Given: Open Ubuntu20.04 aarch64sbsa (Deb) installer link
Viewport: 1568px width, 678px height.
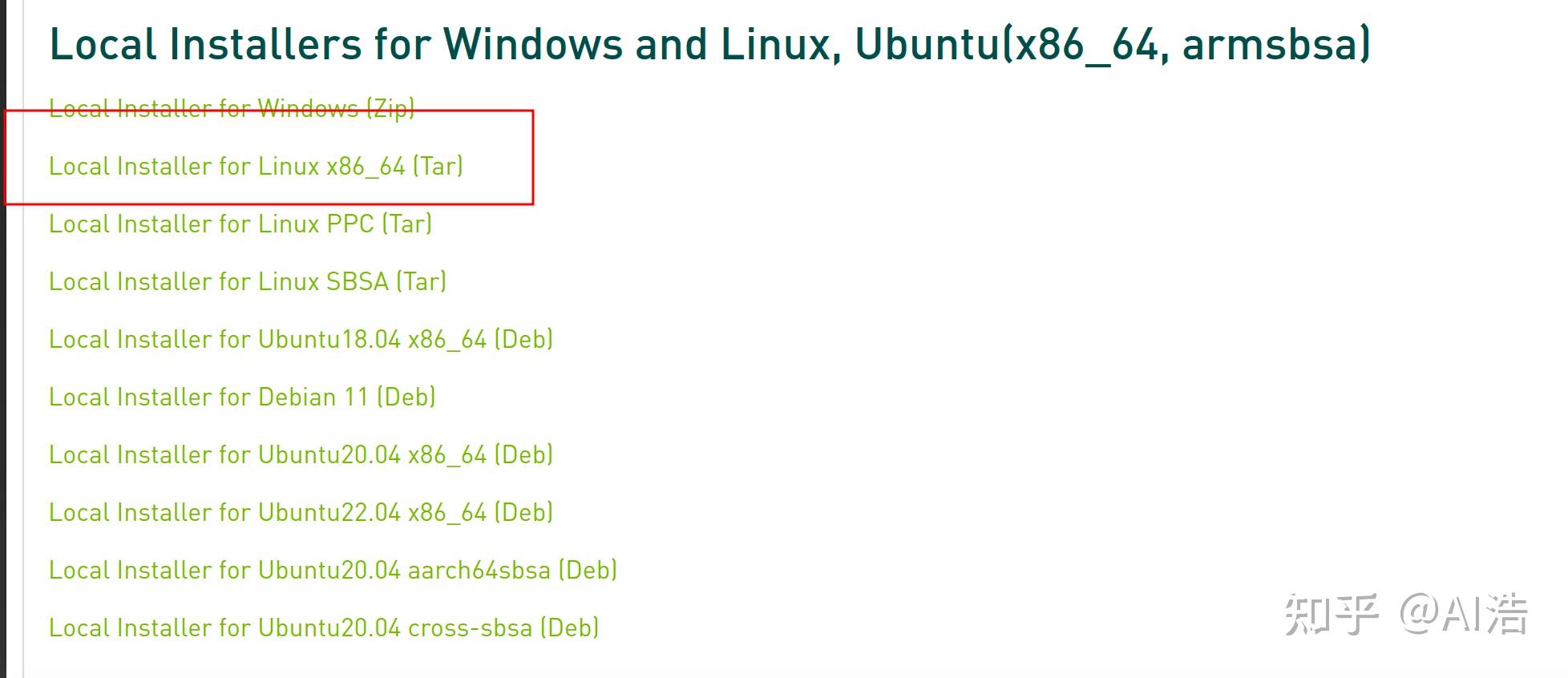Looking at the screenshot, I should [333, 570].
